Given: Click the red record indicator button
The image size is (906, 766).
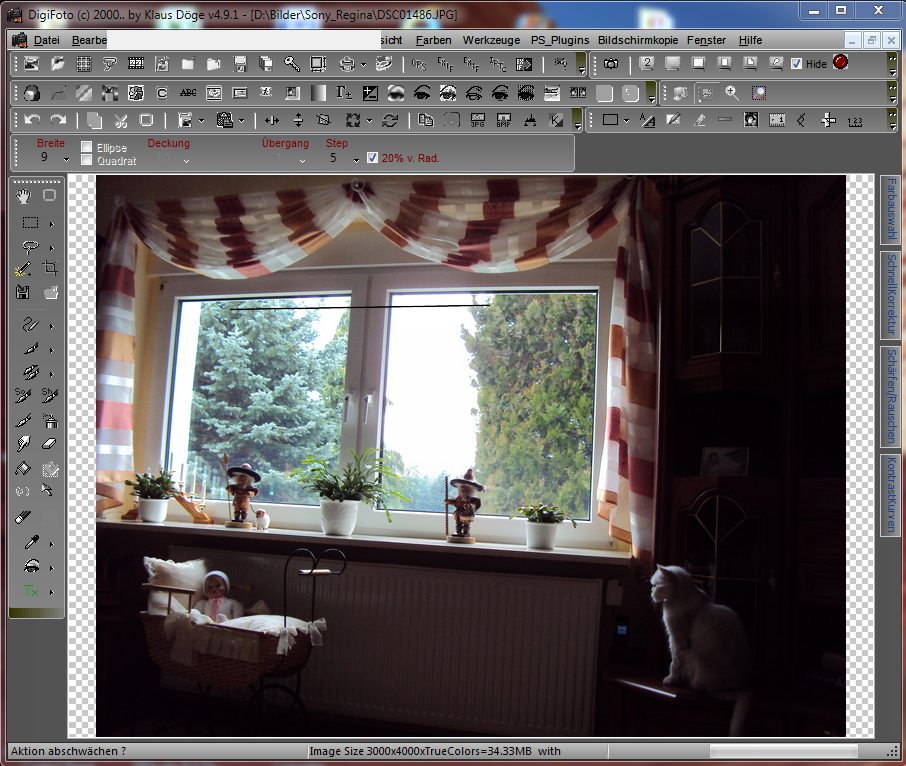Looking at the screenshot, I should click(840, 63).
